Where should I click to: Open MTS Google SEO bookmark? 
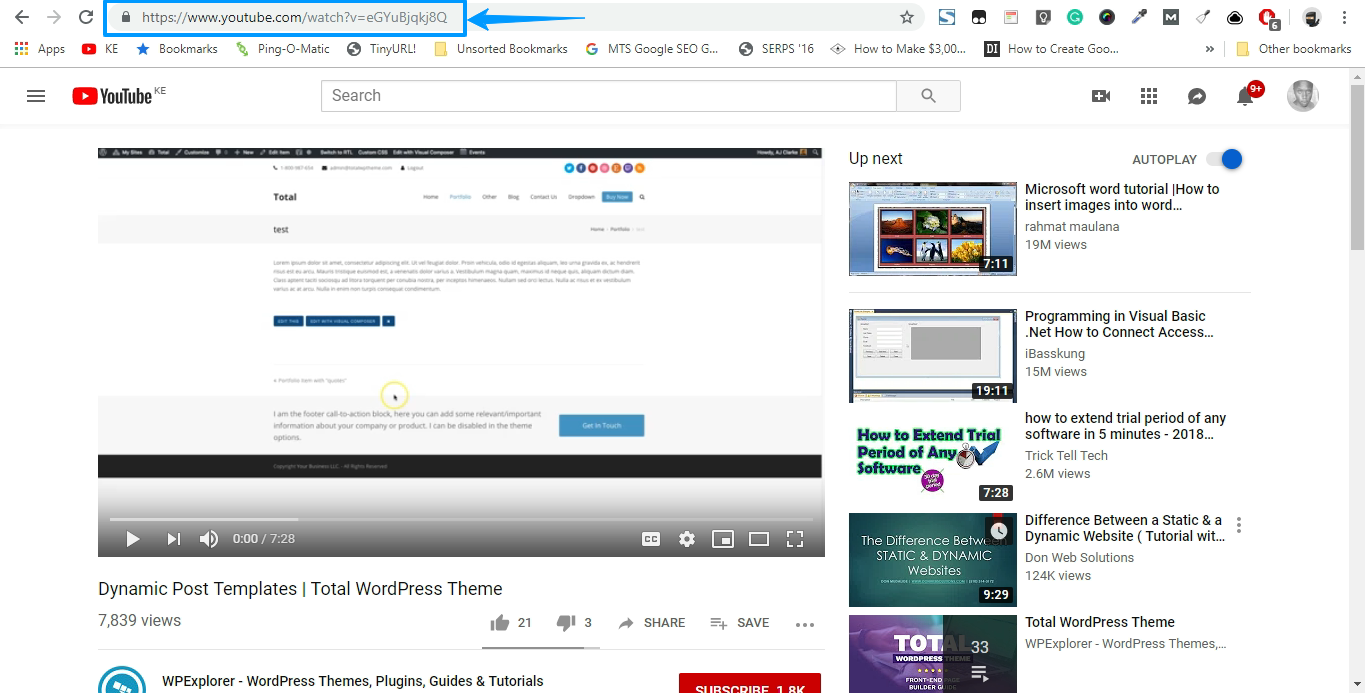pyautogui.click(x=652, y=48)
